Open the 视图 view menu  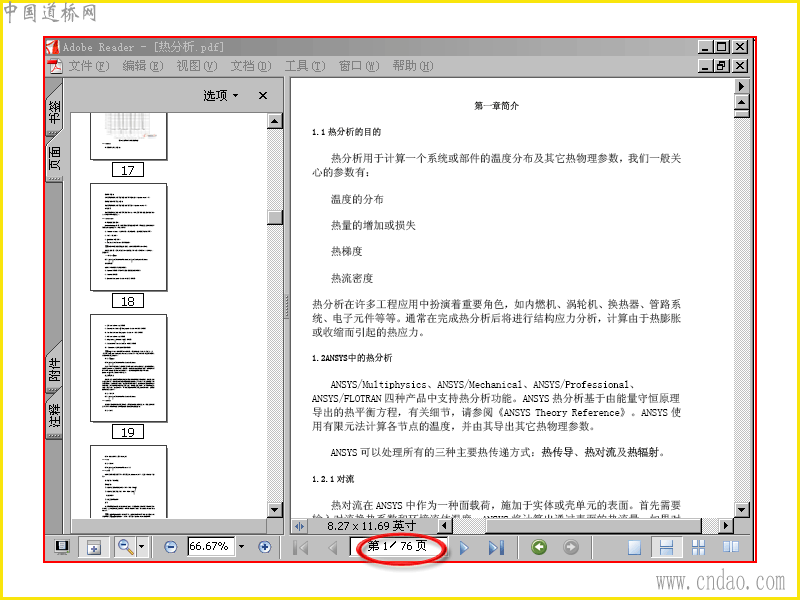[196, 66]
